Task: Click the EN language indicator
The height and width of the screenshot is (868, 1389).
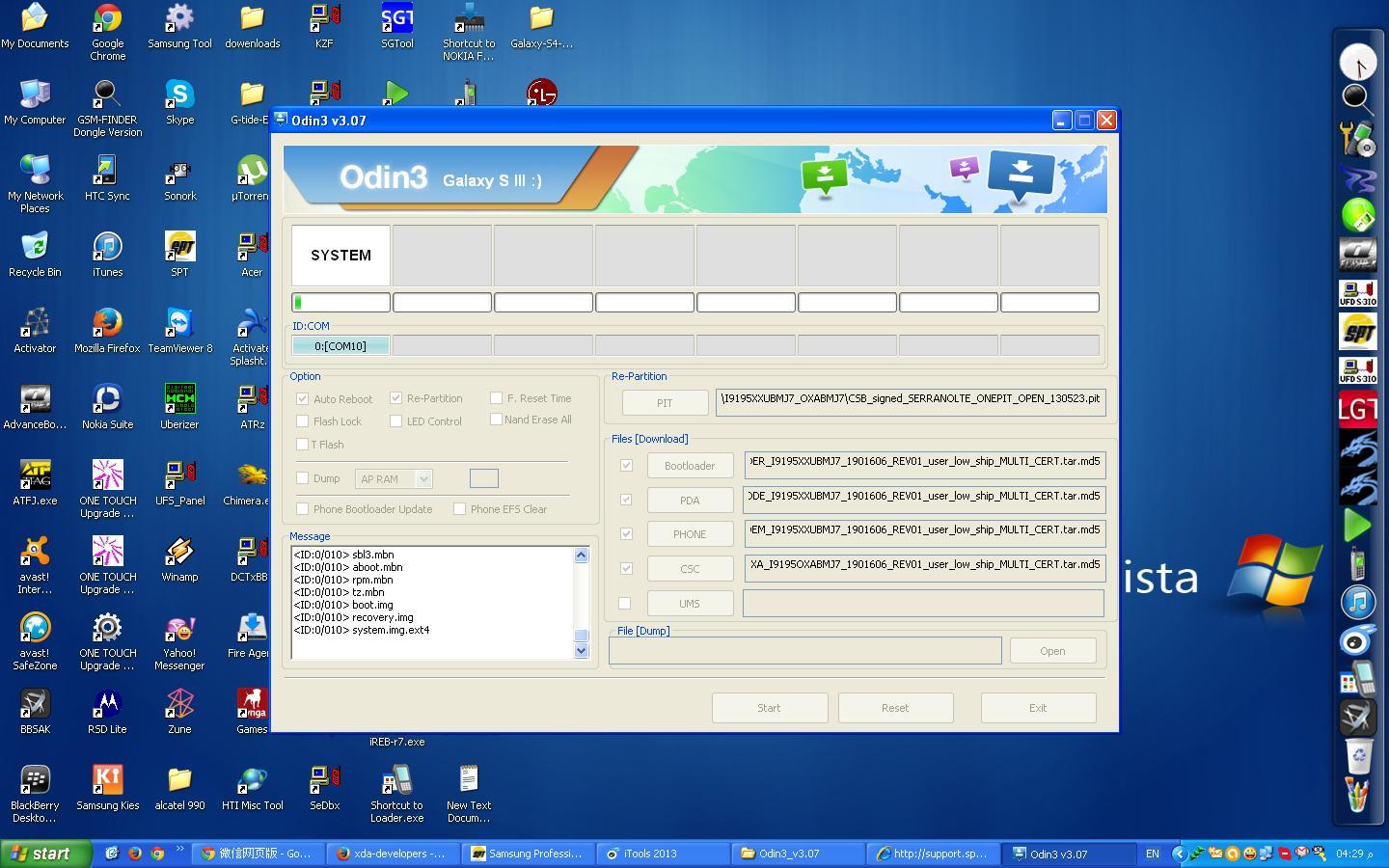Action: click(1152, 854)
